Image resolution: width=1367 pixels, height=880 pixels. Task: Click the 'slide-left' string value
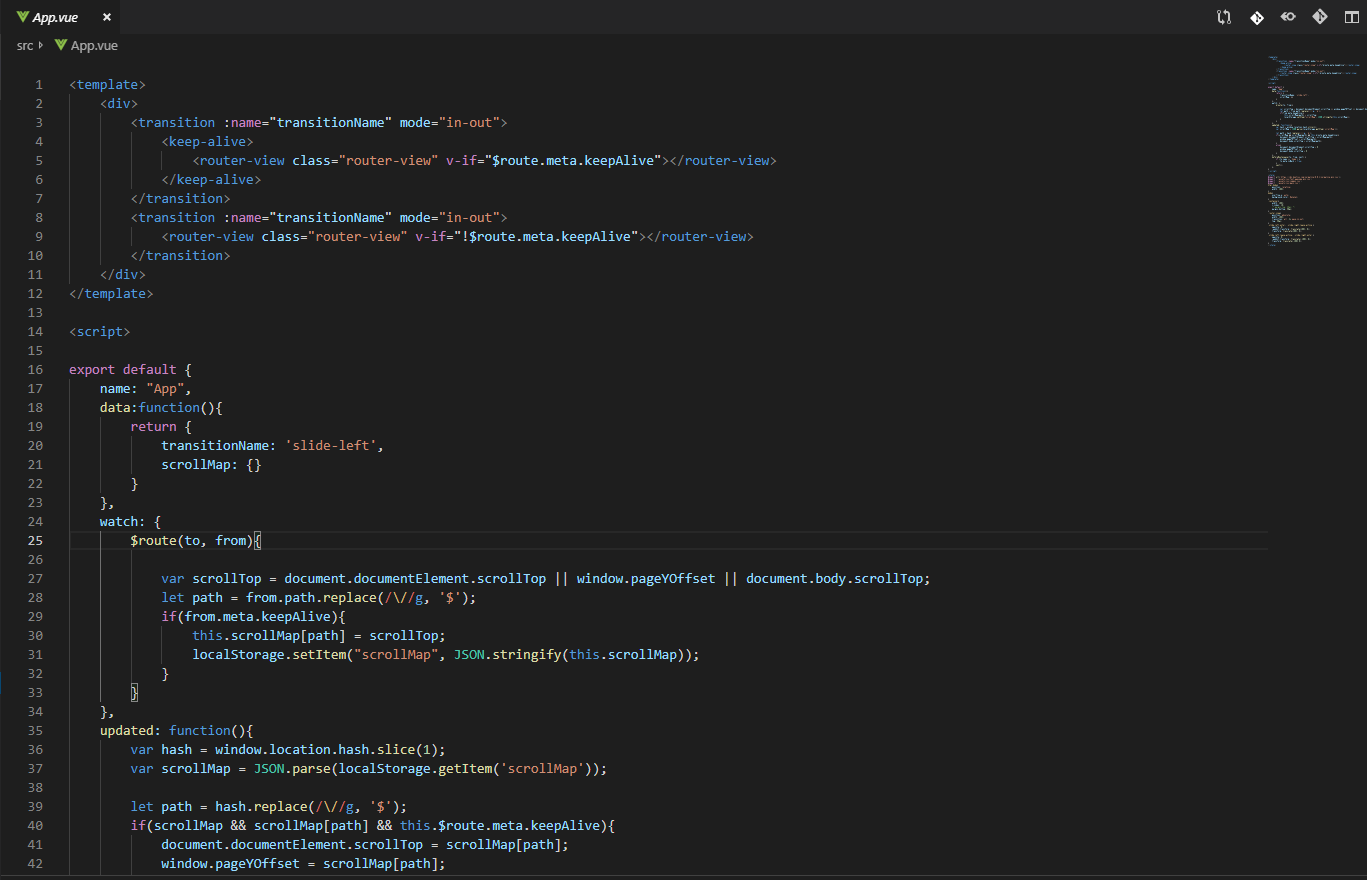330,445
